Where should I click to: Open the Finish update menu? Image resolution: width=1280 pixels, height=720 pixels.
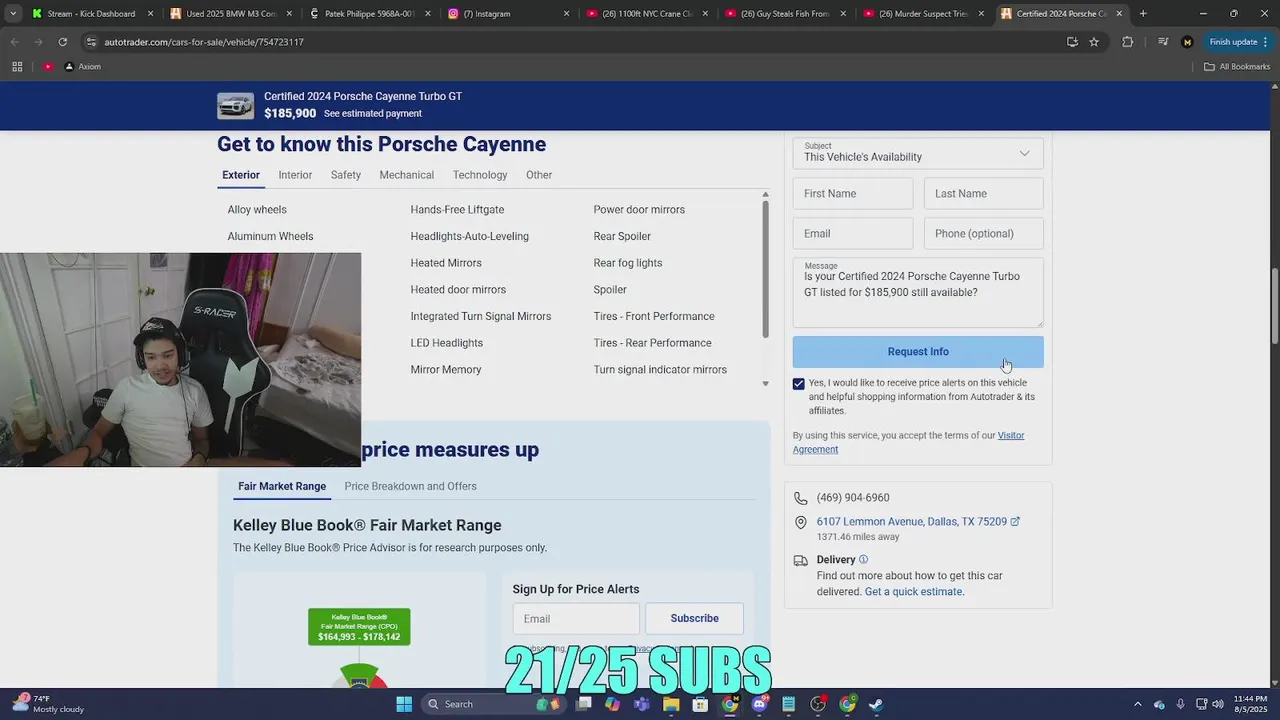point(1238,42)
